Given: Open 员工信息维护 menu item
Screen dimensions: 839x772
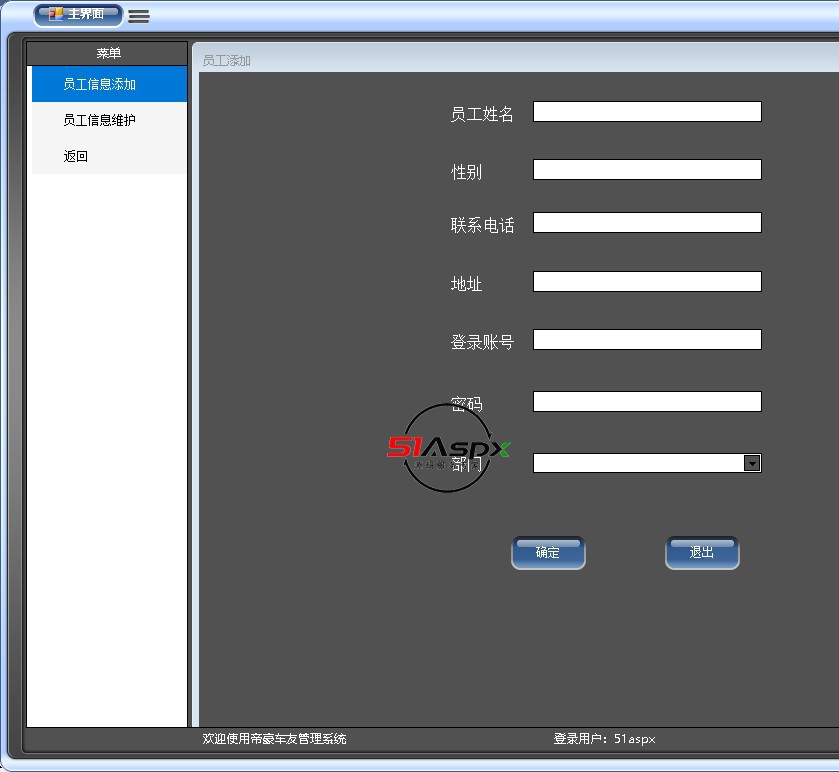Looking at the screenshot, I should [109, 120].
